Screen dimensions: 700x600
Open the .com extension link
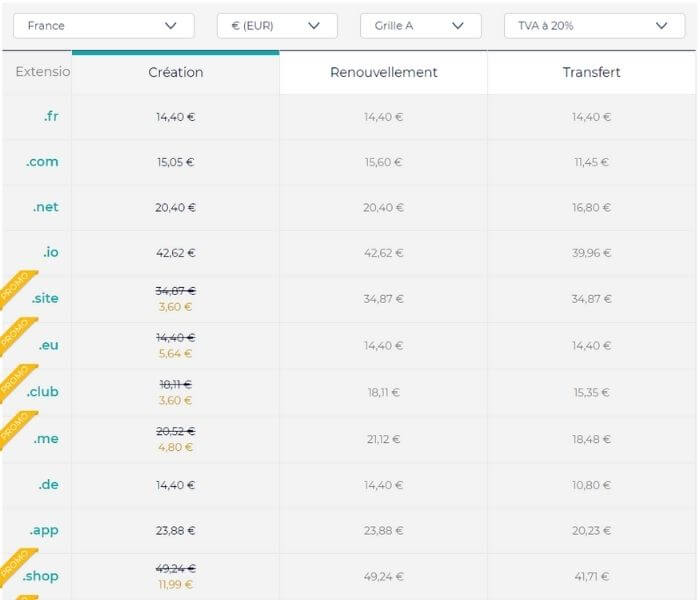pos(42,162)
